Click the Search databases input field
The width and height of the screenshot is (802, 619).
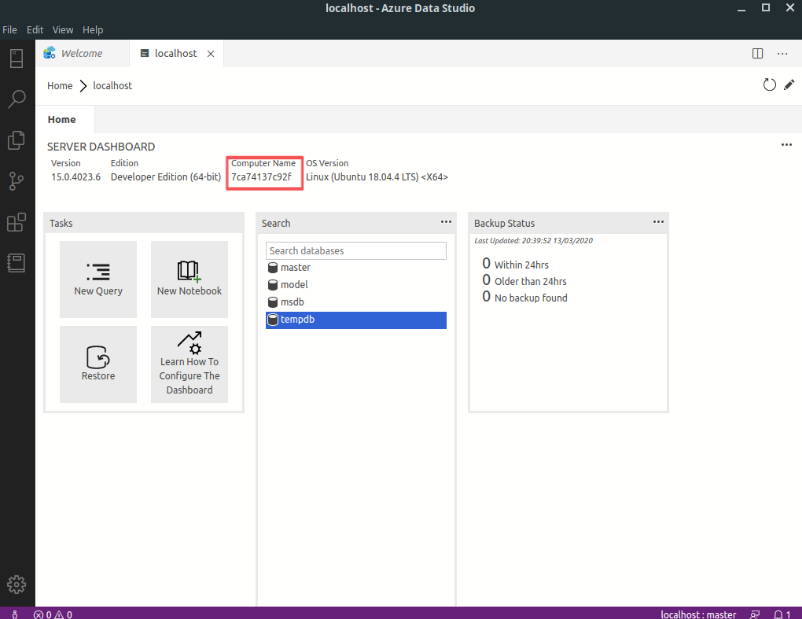356,251
